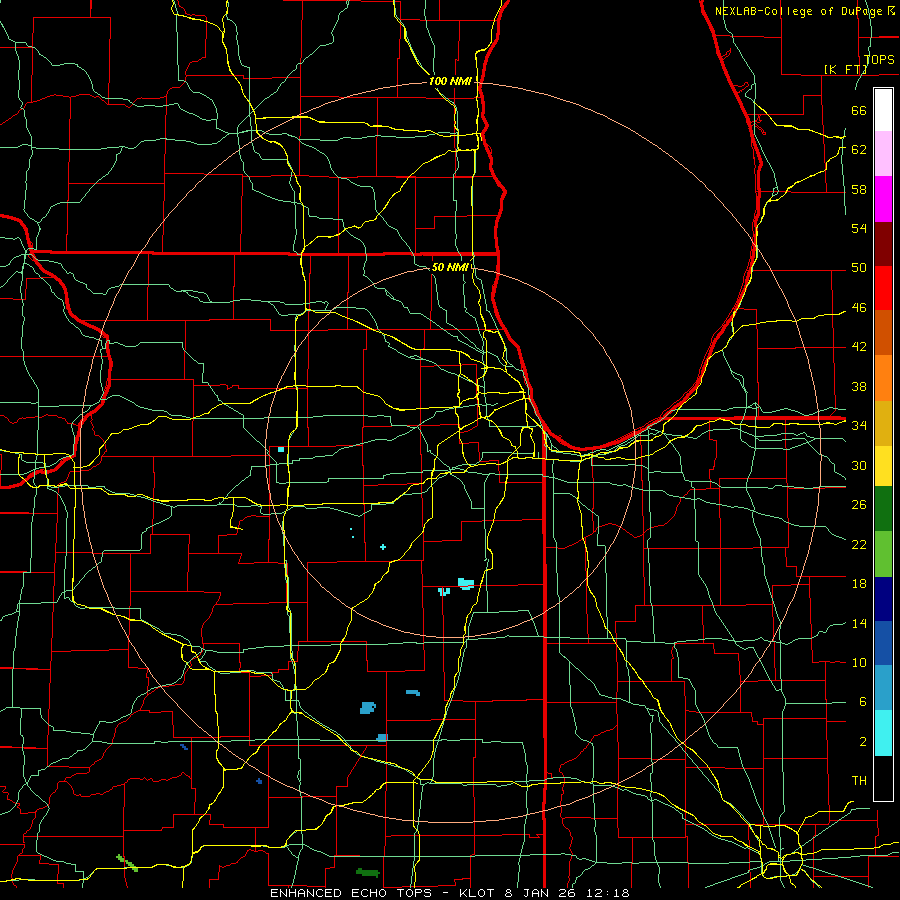Viewport: 900px width, 900px height.
Task: Click the bright yellow legend swatch
Action: coord(883,466)
